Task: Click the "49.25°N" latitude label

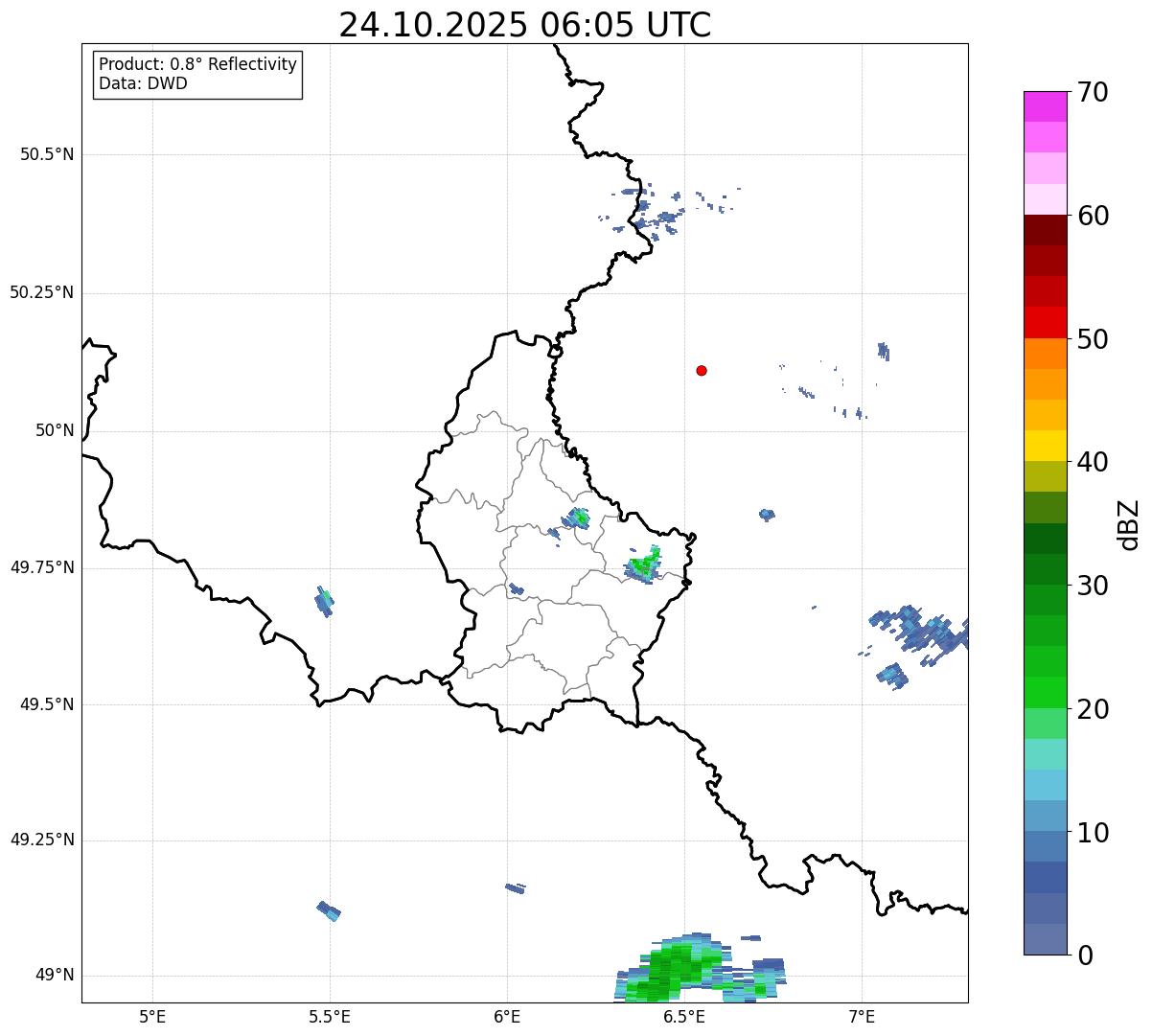Action: pos(41,840)
